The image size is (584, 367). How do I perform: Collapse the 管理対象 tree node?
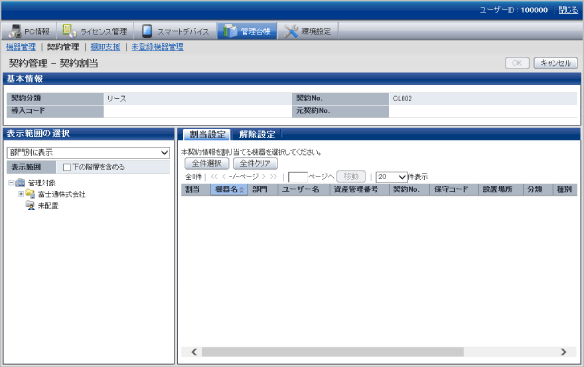pos(11,183)
